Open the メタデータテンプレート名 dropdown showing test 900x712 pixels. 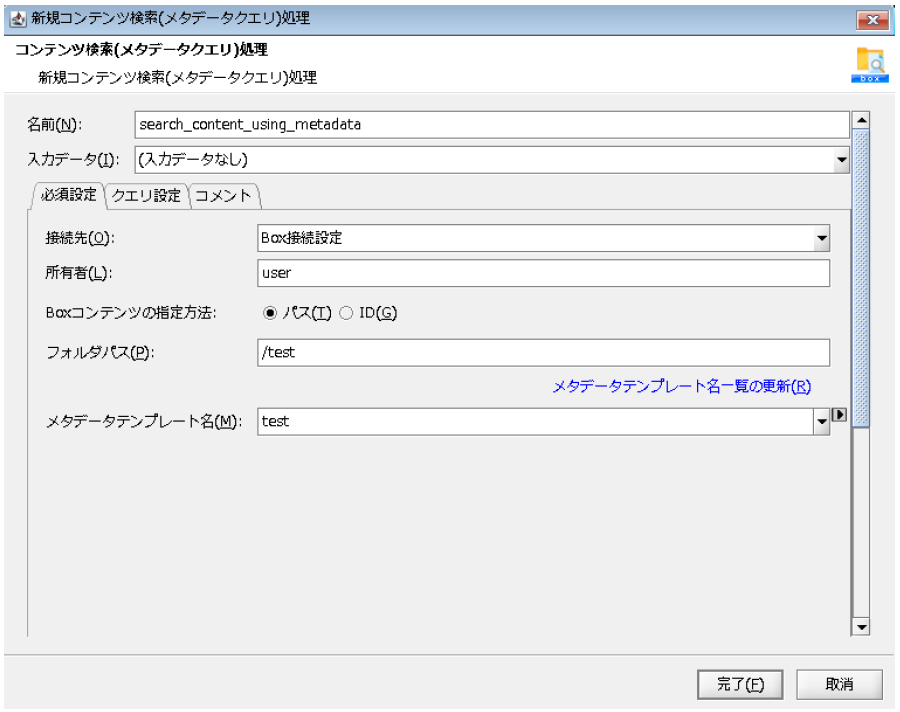(x=822, y=420)
